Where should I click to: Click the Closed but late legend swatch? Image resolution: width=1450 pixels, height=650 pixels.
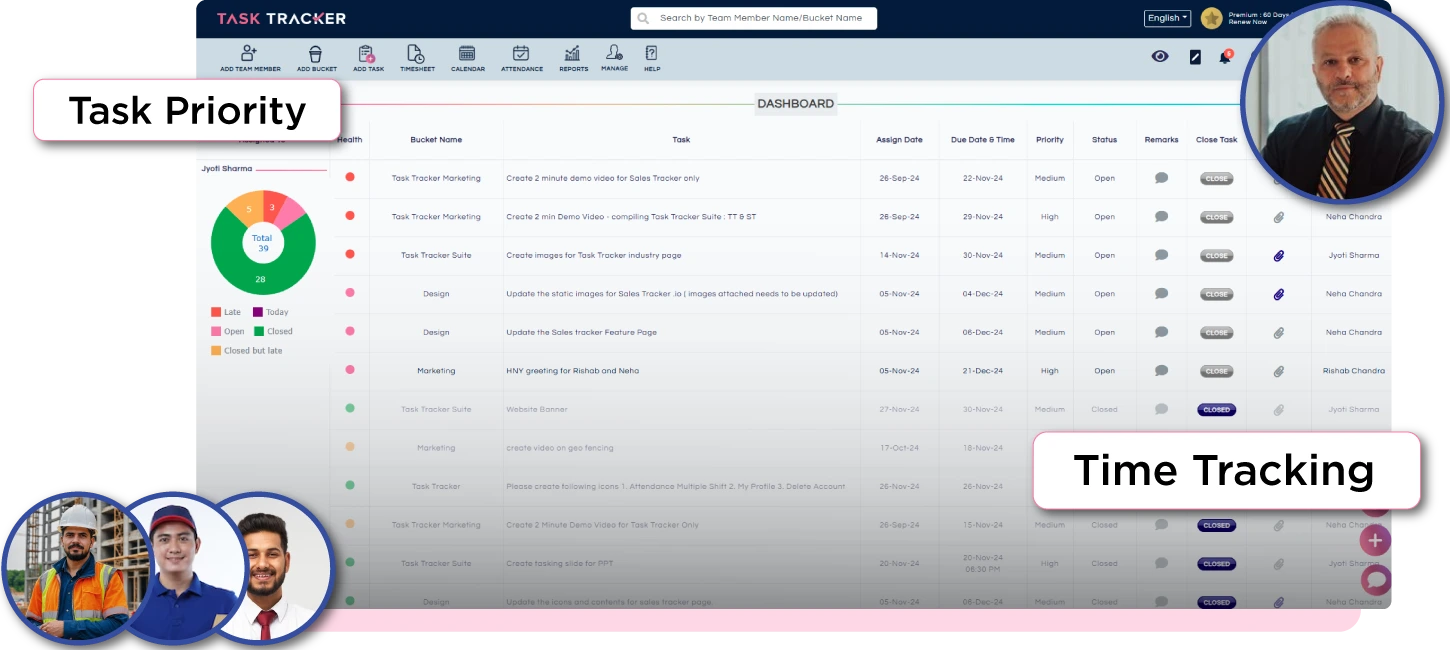point(216,351)
